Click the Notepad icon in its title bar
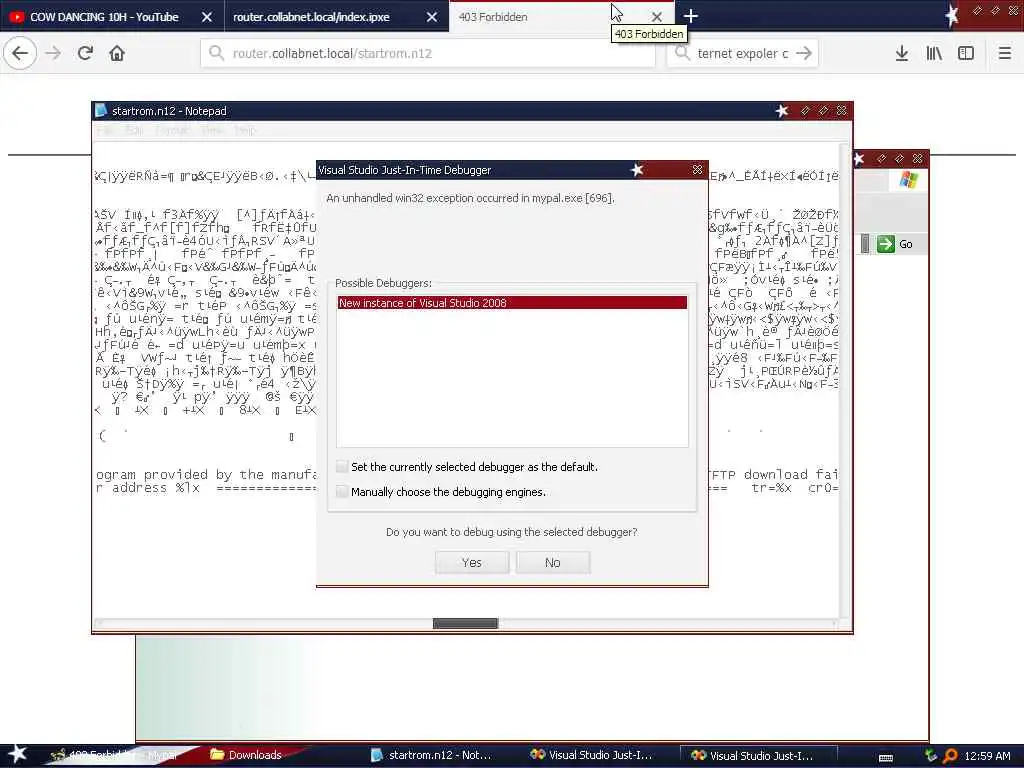This screenshot has height=768, width=1024. [x=101, y=110]
